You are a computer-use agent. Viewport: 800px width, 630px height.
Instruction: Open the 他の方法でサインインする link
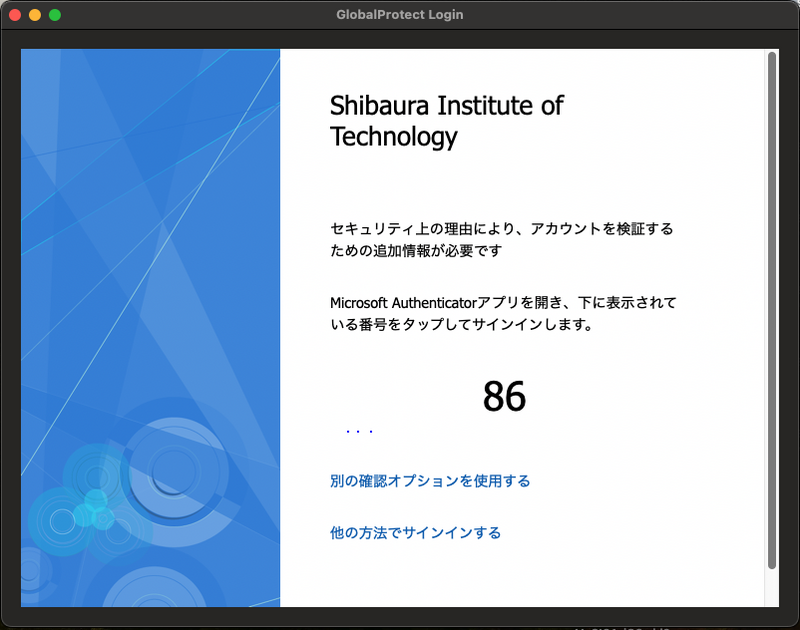(x=415, y=533)
